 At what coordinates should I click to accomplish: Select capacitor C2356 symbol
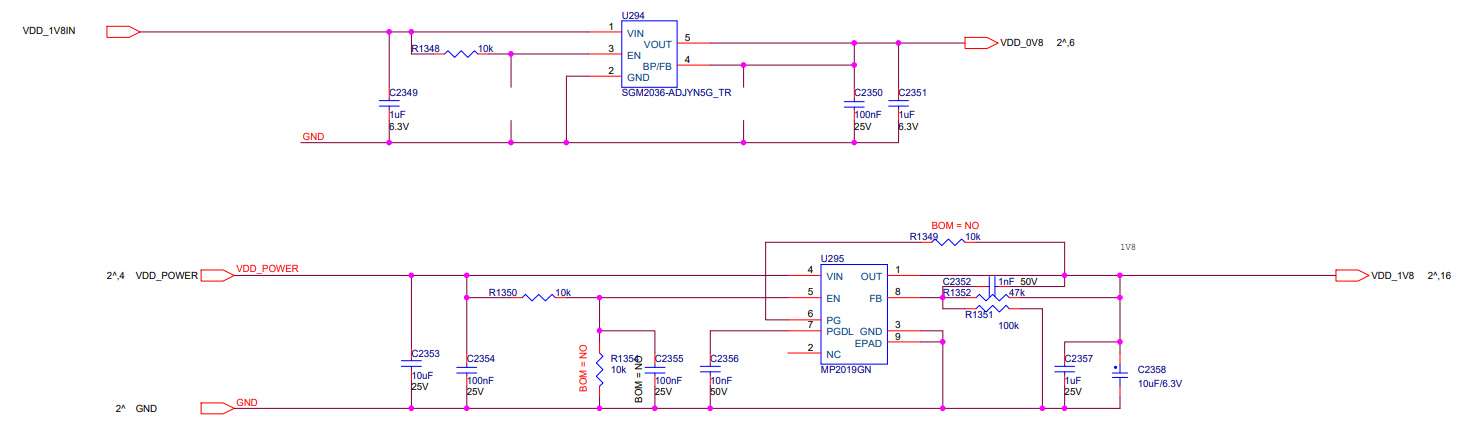point(709,366)
